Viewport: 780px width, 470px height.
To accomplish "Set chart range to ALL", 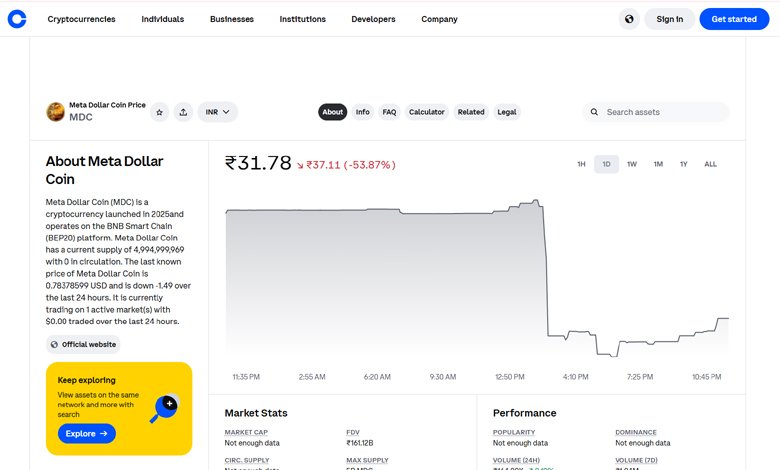I will pos(710,164).
